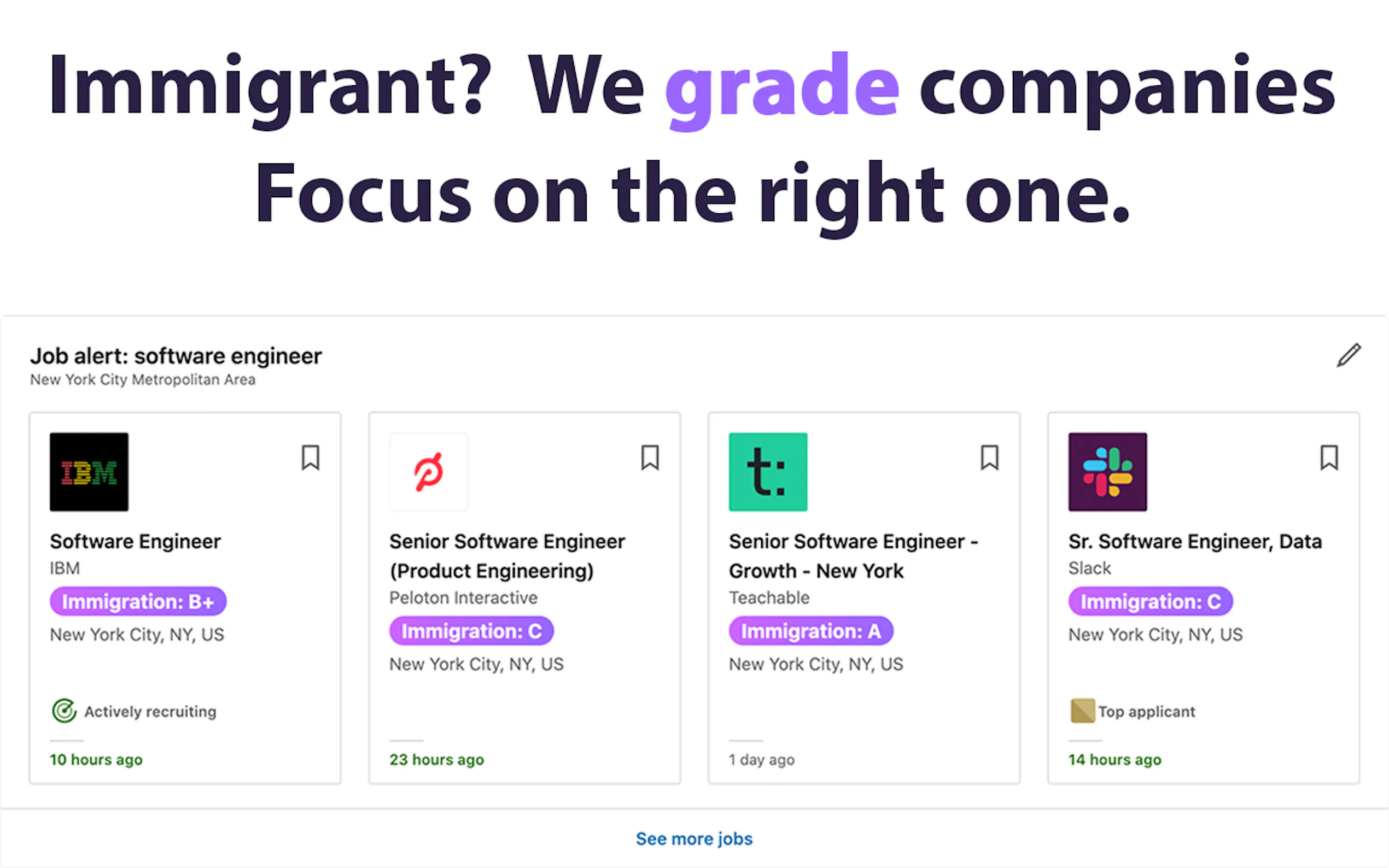1389x868 pixels.
Task: Click the Top applicant gold badge icon
Action: 1082,711
